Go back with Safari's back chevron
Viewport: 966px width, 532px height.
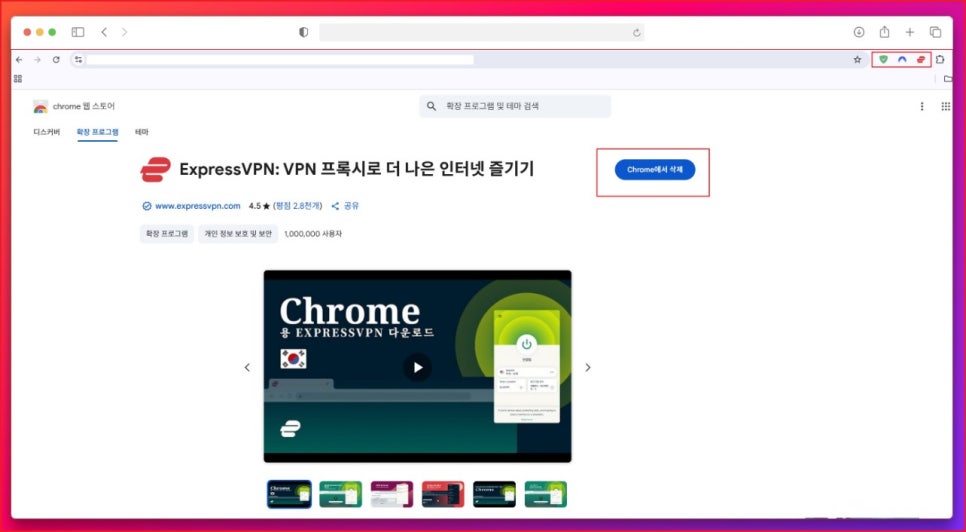pos(104,32)
